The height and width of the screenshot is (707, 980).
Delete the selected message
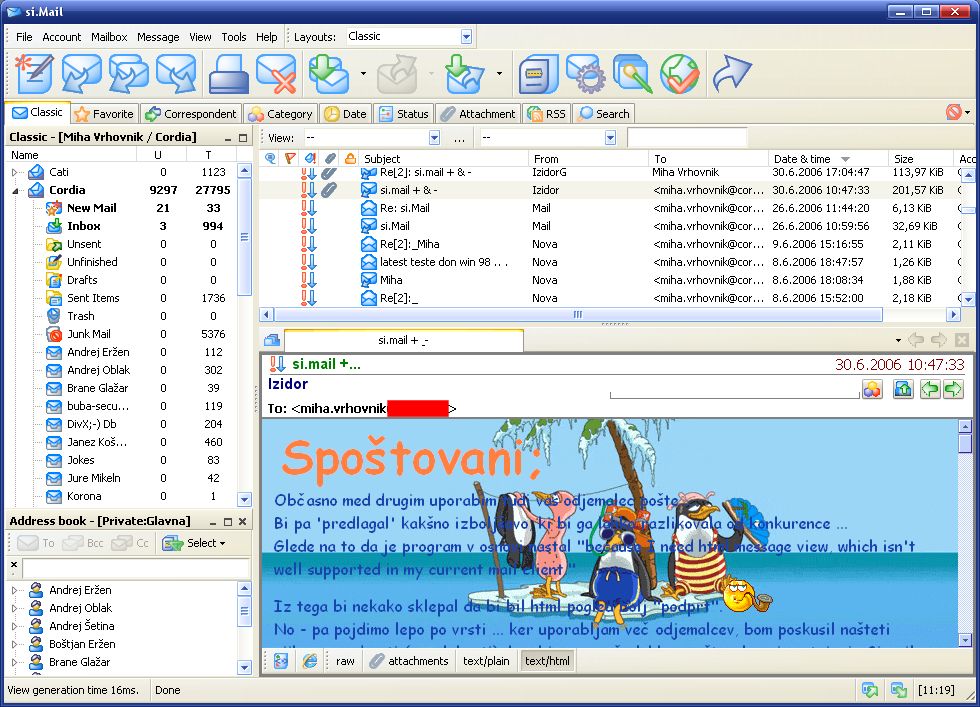pyautogui.click(x=275, y=73)
